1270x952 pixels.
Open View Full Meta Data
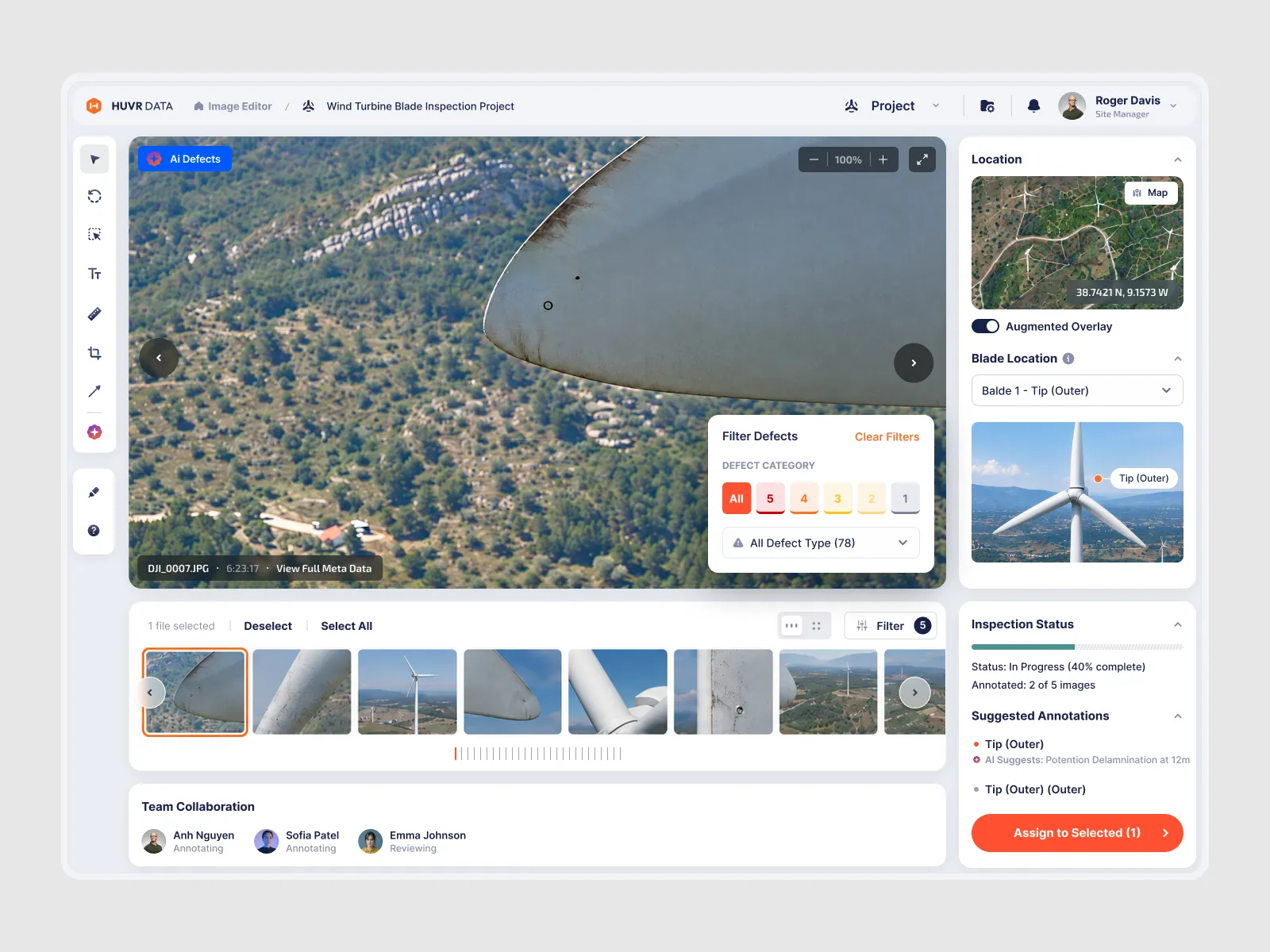tap(324, 568)
